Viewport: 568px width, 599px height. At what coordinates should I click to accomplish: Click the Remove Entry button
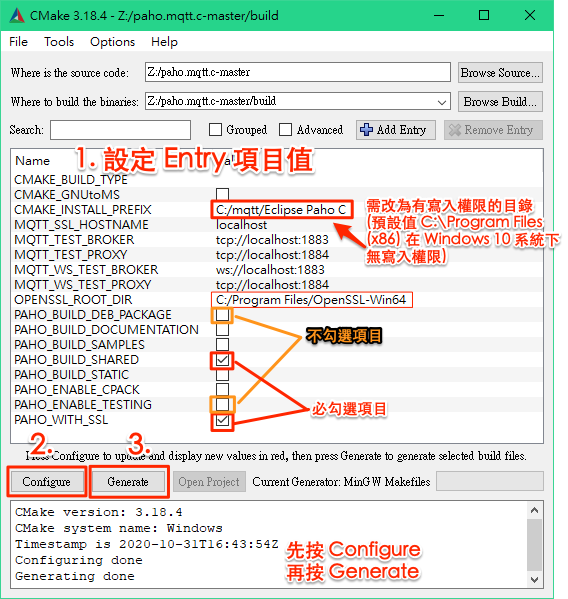tap(493, 130)
